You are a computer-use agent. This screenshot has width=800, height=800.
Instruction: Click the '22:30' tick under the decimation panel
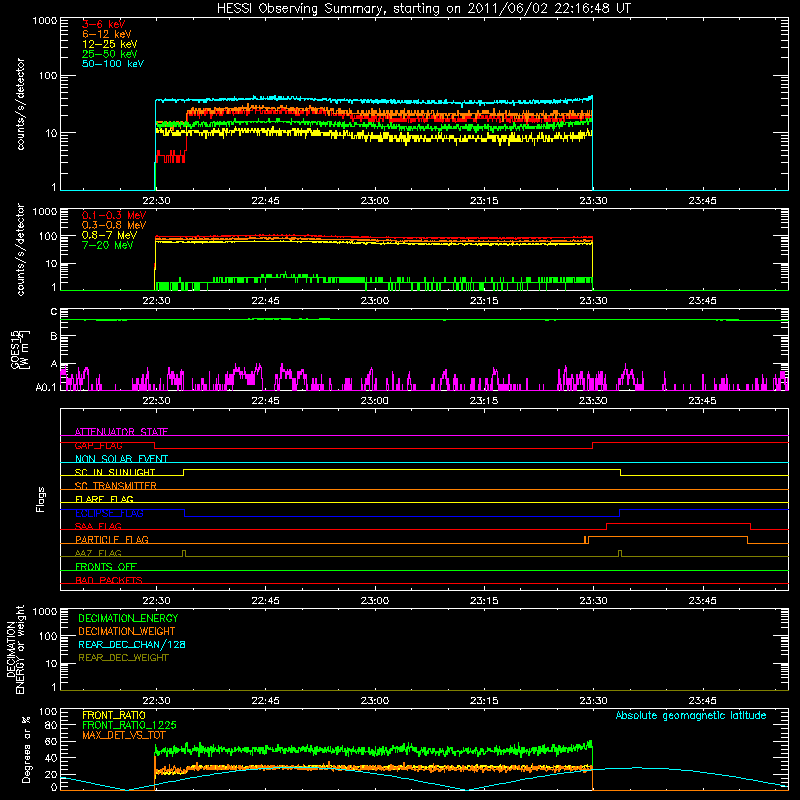tap(156, 701)
